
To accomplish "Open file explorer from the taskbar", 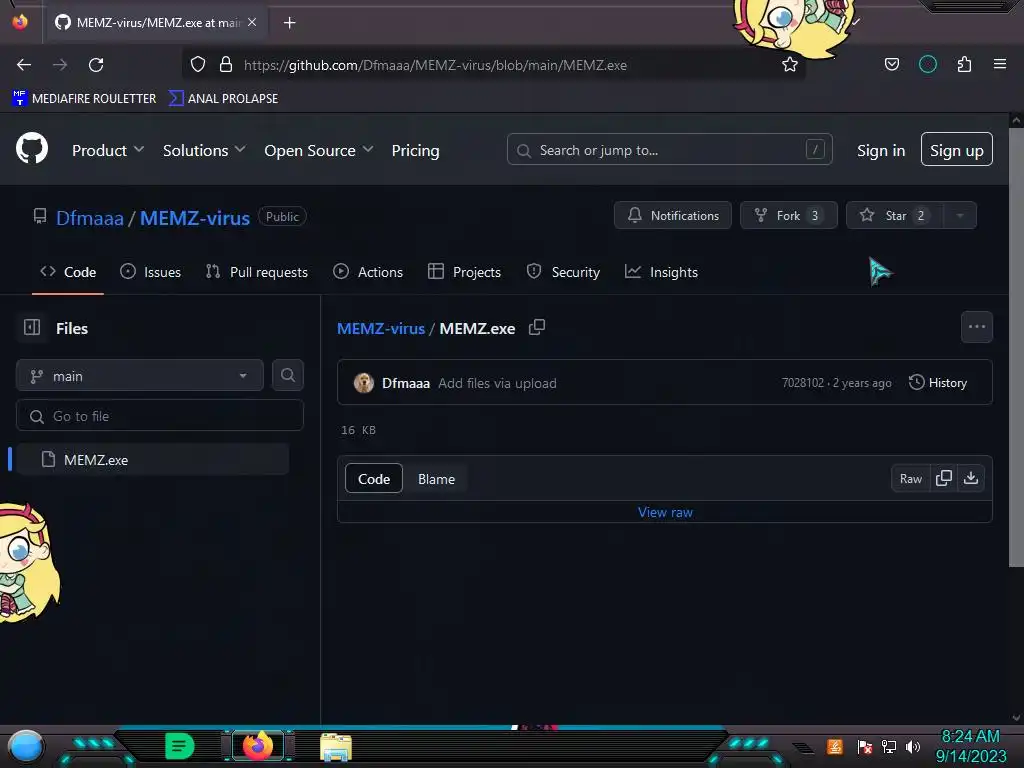I will coord(336,747).
